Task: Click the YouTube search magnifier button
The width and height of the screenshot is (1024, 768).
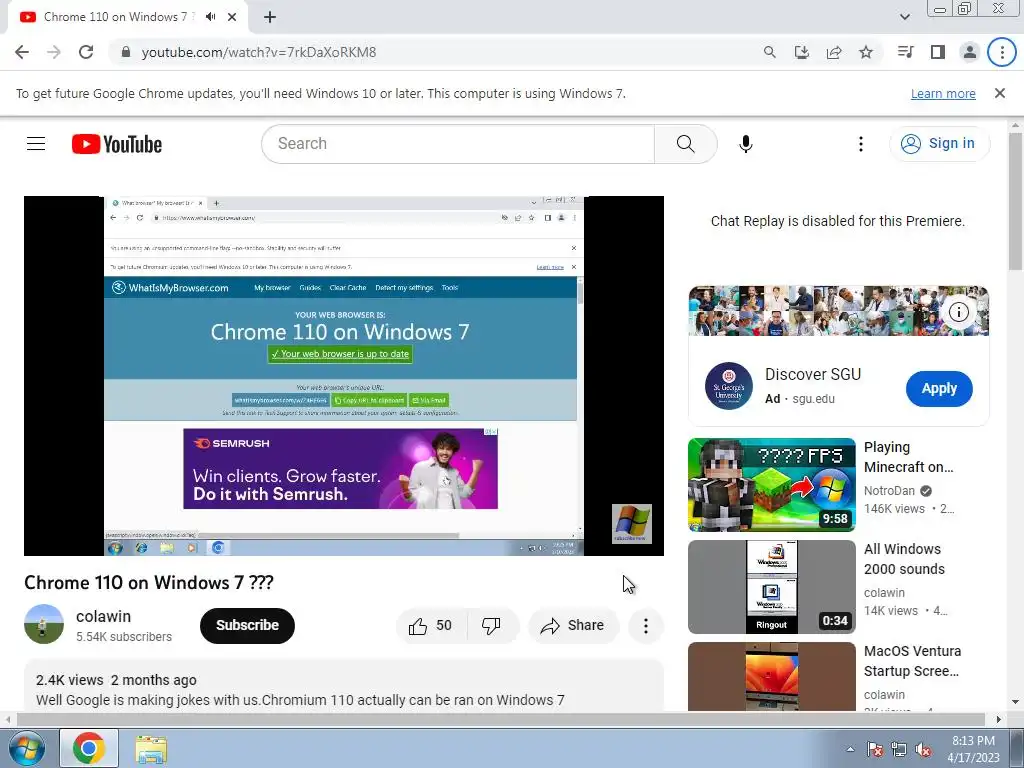Action: tap(686, 144)
